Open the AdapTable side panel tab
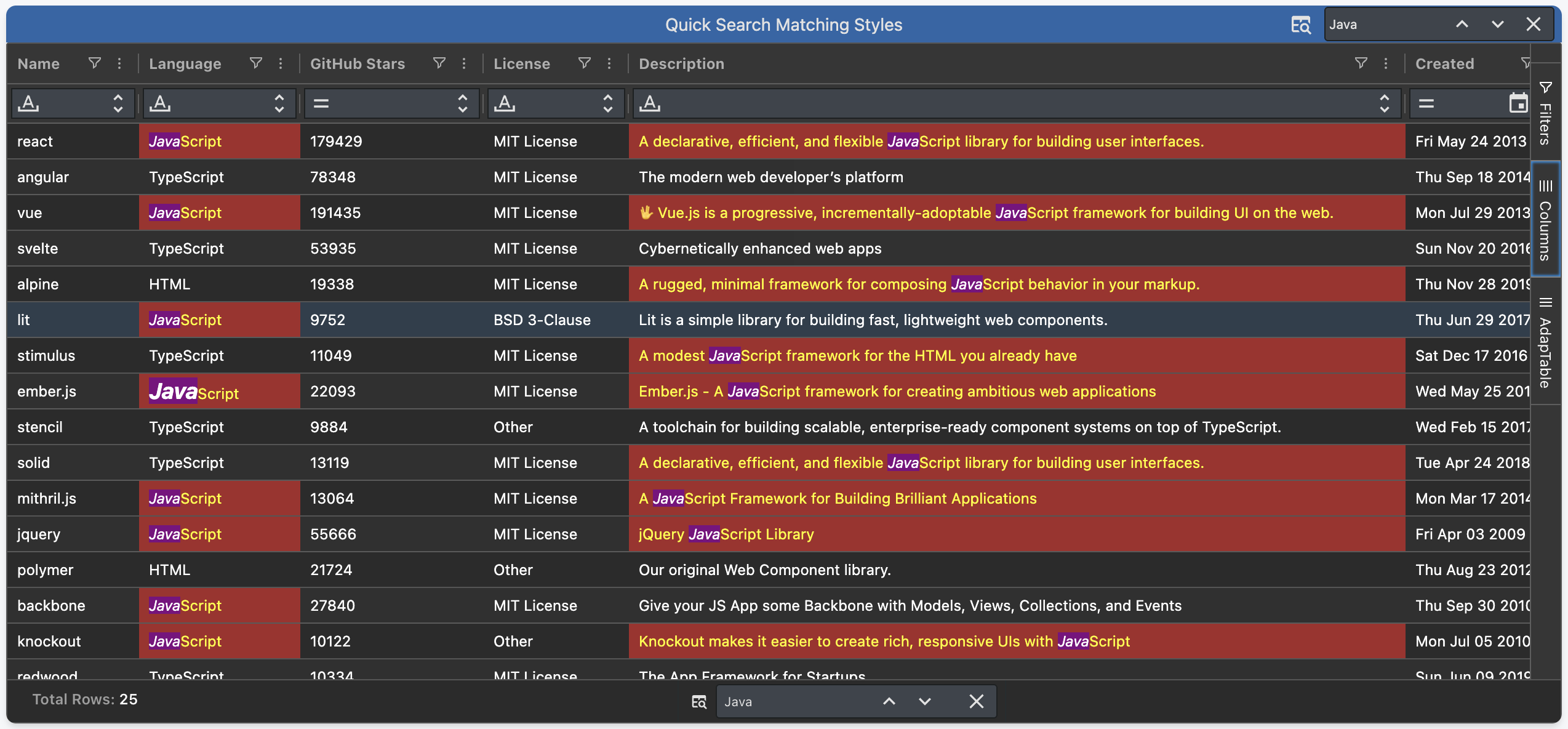This screenshot has width=1568, height=729. coord(1545,342)
